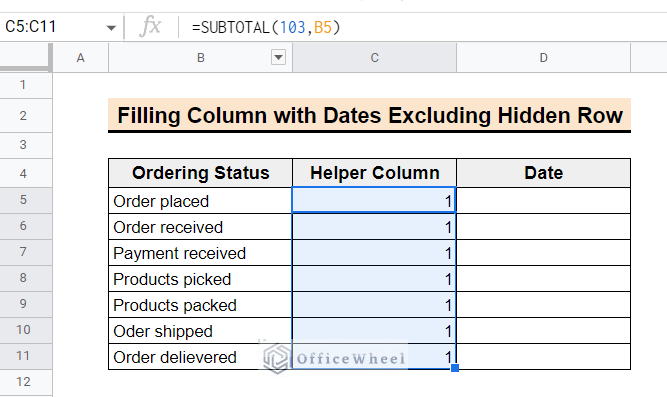
Task: Select row 5 header
Action: (26, 200)
